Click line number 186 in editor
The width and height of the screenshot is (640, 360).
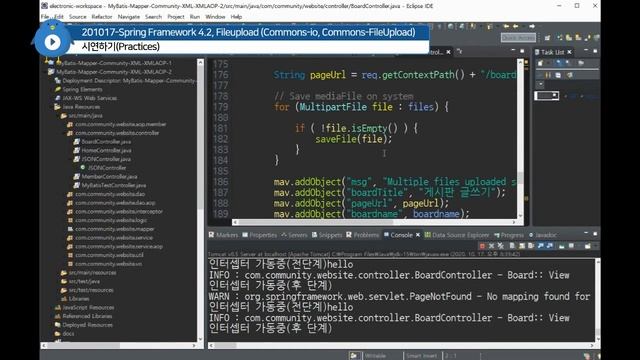tap(220, 182)
